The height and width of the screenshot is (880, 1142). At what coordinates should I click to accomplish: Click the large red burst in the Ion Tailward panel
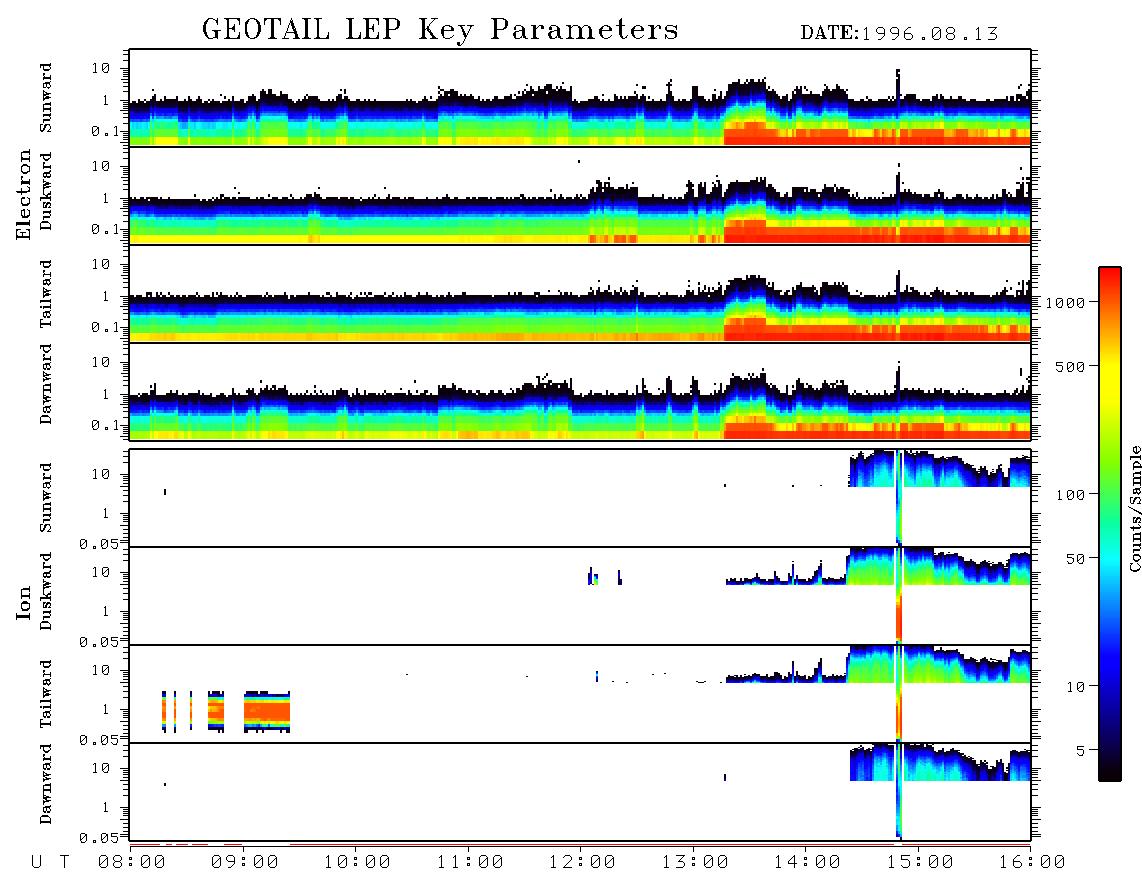pos(267,711)
